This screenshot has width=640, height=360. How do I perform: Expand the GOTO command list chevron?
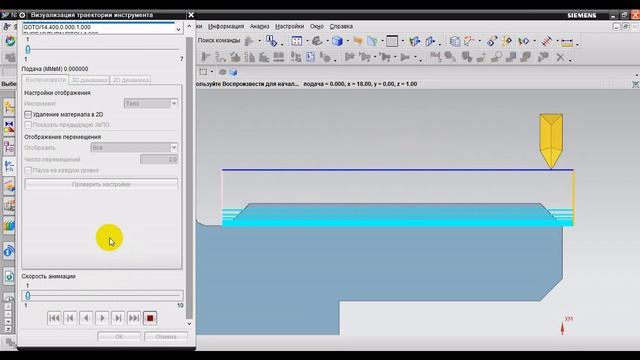tap(178, 29)
